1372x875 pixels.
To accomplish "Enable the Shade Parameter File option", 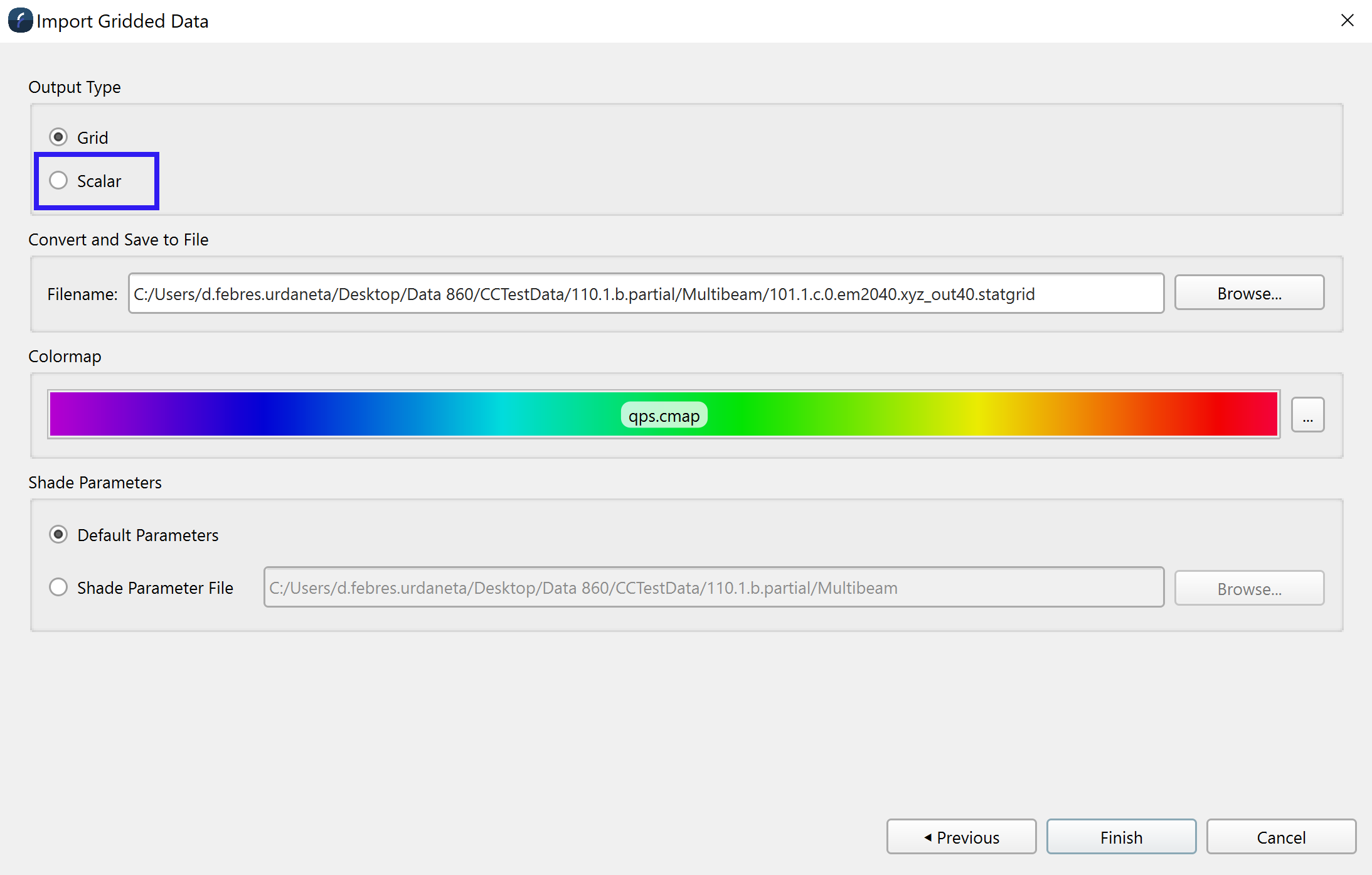I will pyautogui.click(x=58, y=588).
